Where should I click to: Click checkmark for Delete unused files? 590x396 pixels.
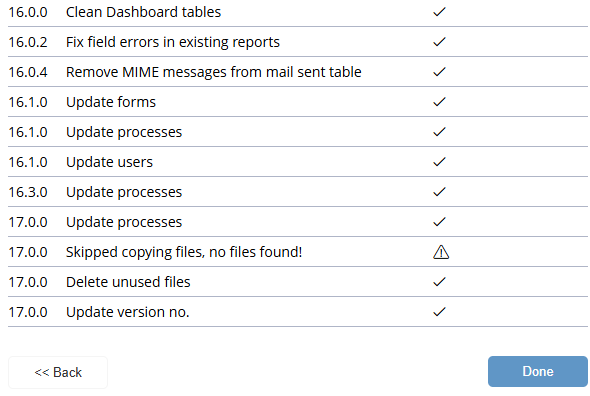[439, 282]
